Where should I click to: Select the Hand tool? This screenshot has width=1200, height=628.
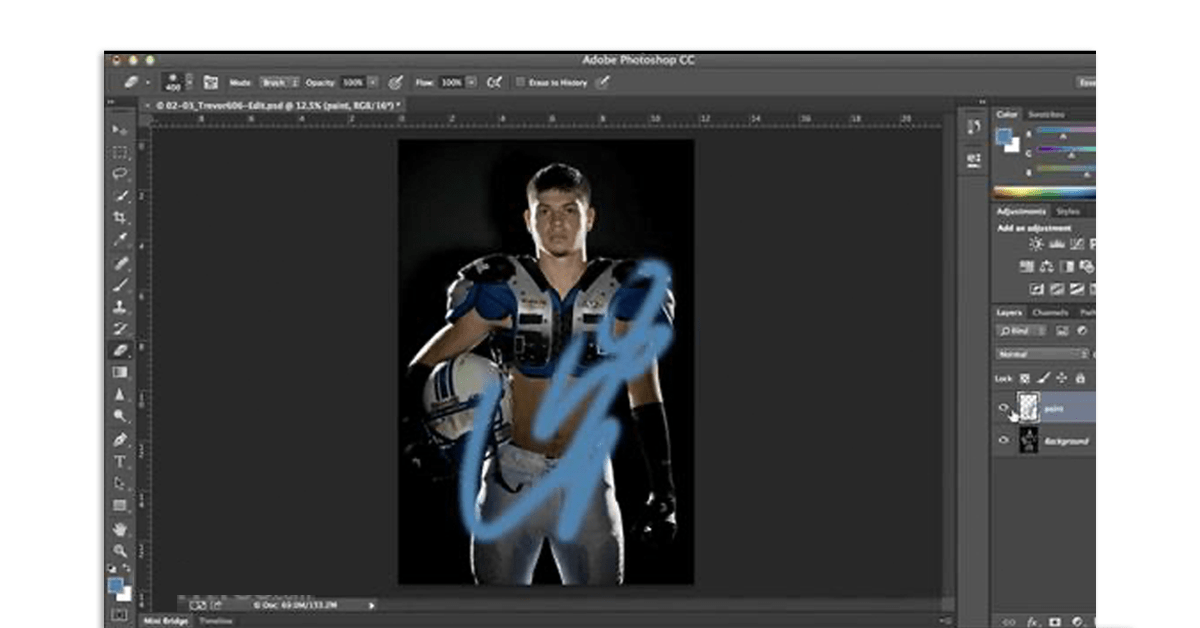(120, 529)
